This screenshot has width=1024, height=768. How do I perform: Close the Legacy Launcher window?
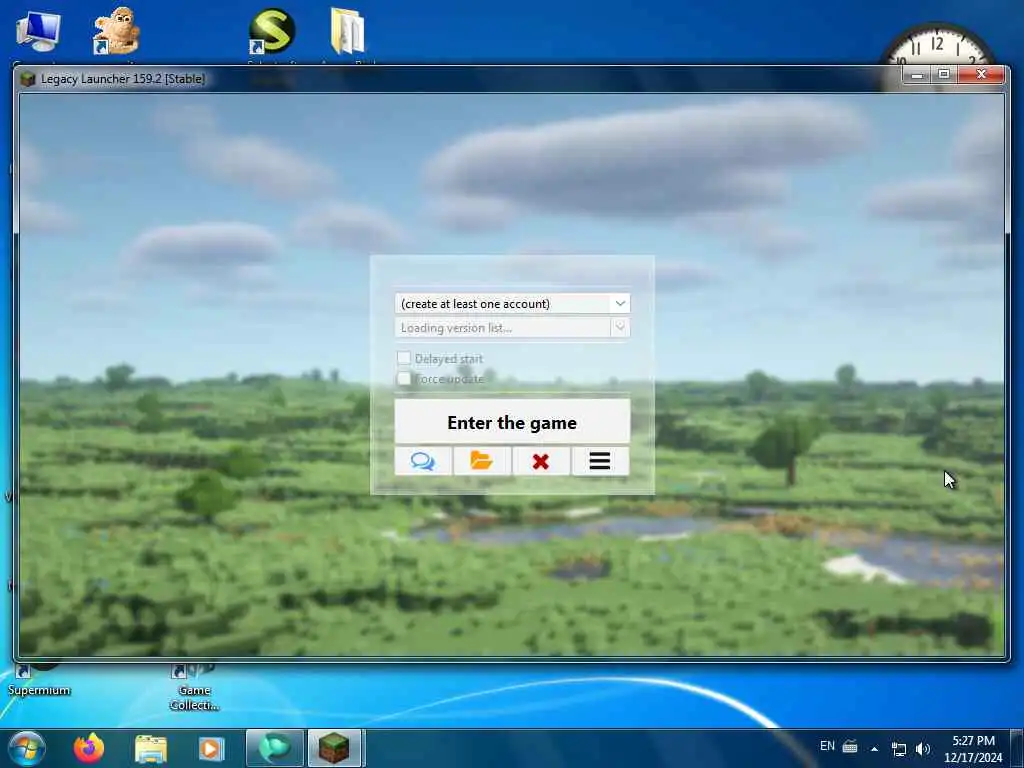981,75
